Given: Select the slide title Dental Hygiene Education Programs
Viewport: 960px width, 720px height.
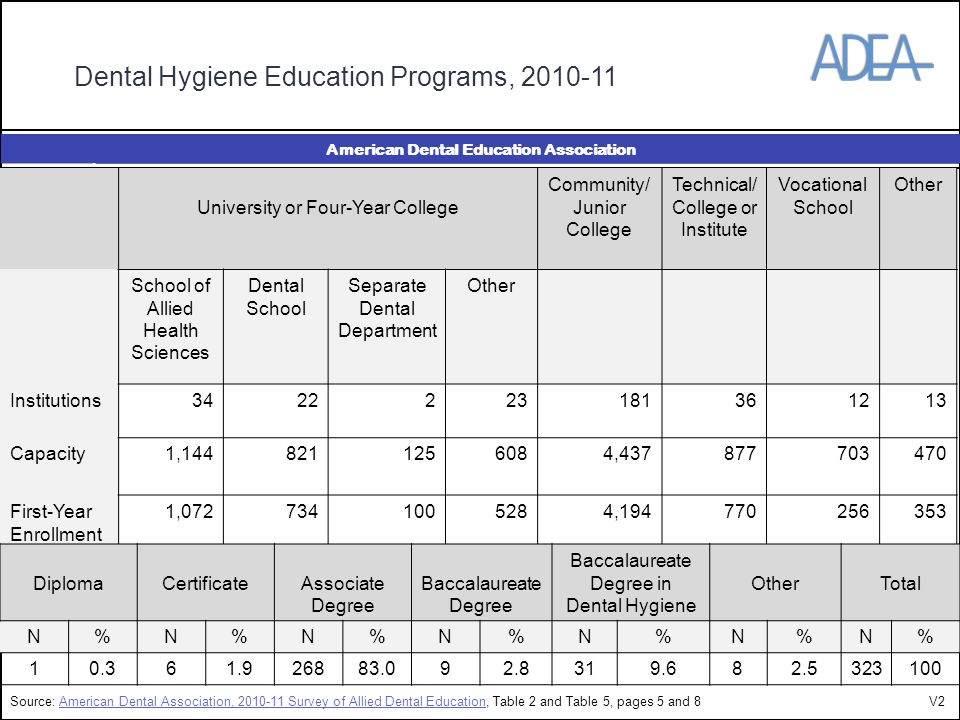Looking at the screenshot, I should pyautogui.click(x=345, y=77).
